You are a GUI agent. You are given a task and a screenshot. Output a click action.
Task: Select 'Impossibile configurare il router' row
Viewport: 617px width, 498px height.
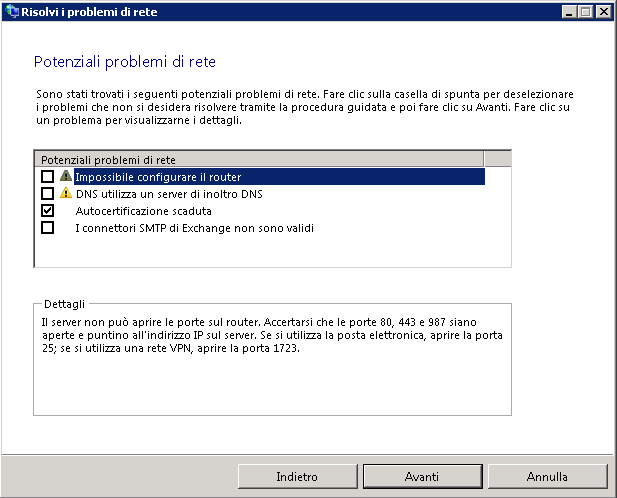click(279, 177)
